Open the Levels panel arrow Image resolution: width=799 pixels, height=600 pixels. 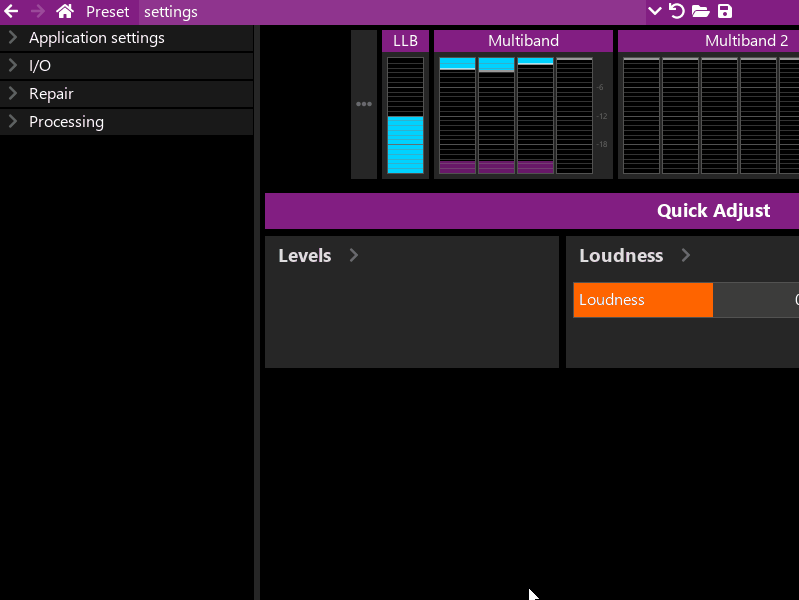353,256
